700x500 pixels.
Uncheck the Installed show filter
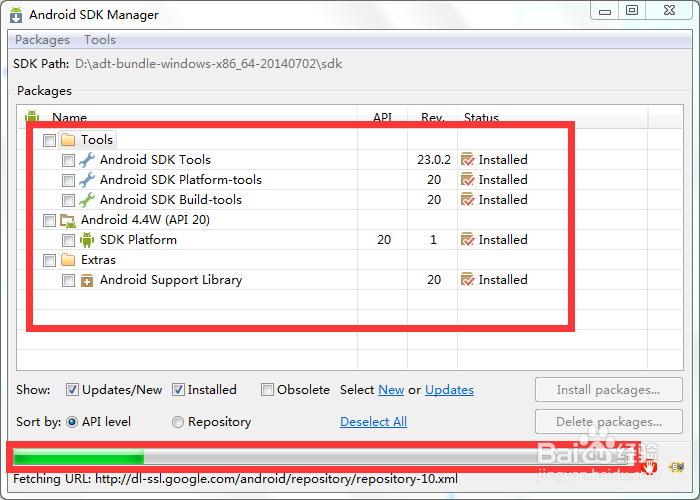click(178, 390)
